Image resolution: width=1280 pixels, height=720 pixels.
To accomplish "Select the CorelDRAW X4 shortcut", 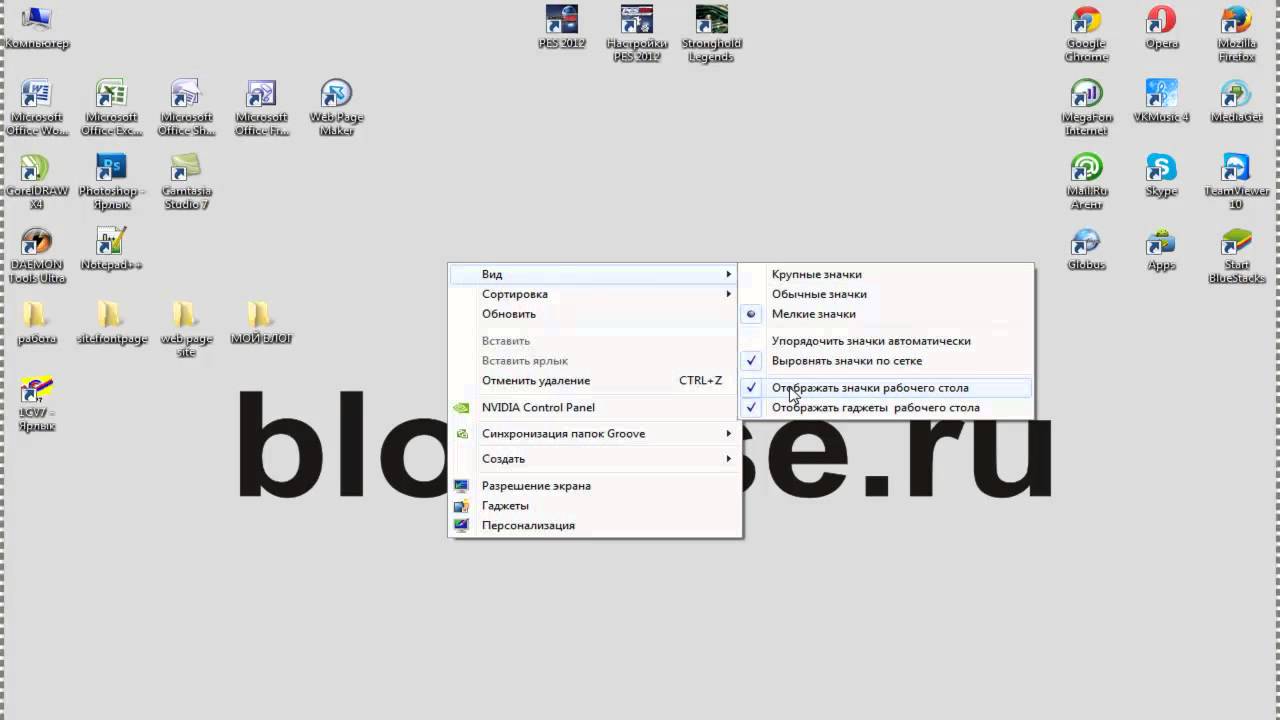I will click(x=37, y=182).
